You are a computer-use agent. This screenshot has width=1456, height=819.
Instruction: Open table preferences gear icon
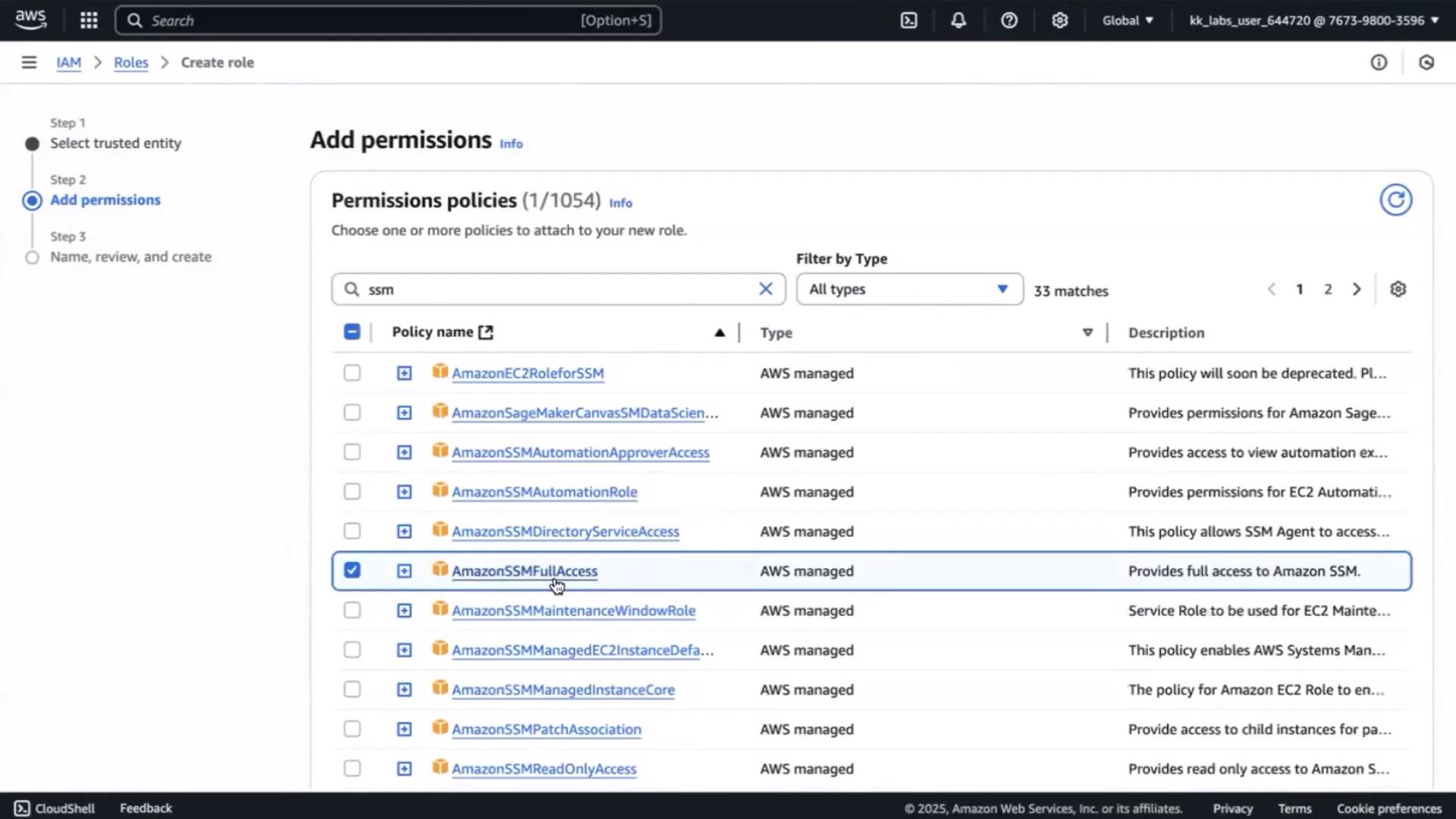tap(1398, 289)
